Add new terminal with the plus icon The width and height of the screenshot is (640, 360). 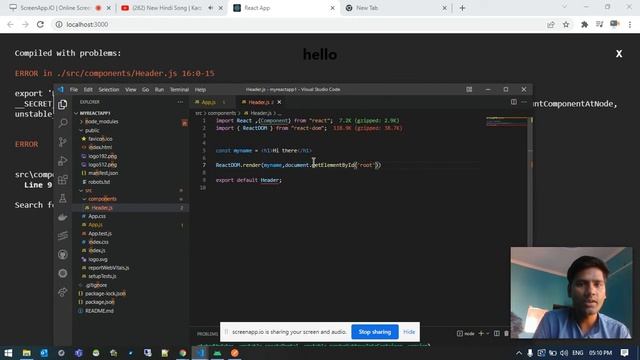pyautogui.click(x=481, y=333)
